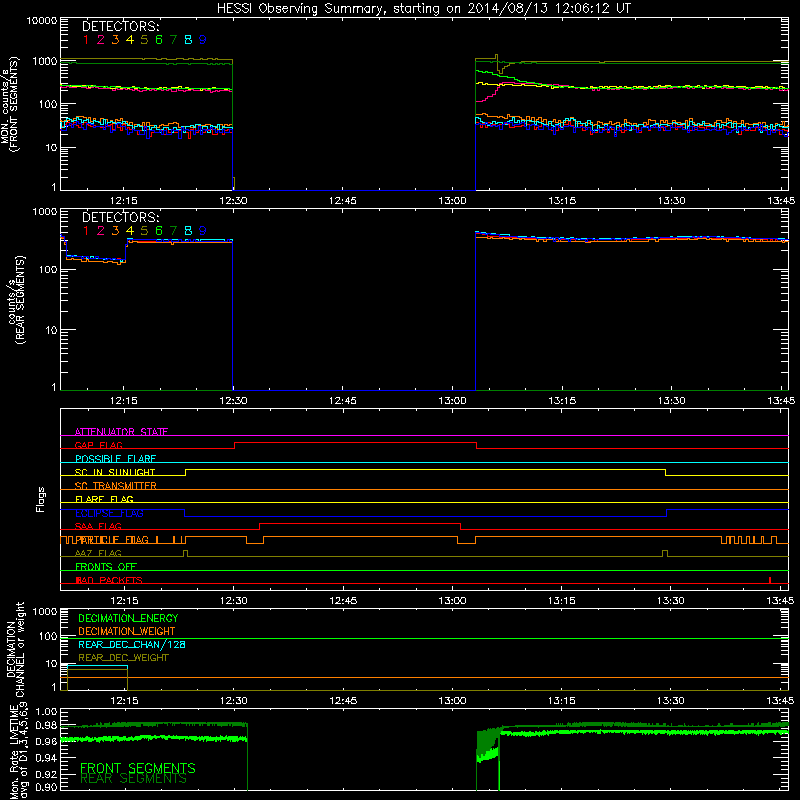Click green detector number 6 in front segments legend

pos(159,40)
